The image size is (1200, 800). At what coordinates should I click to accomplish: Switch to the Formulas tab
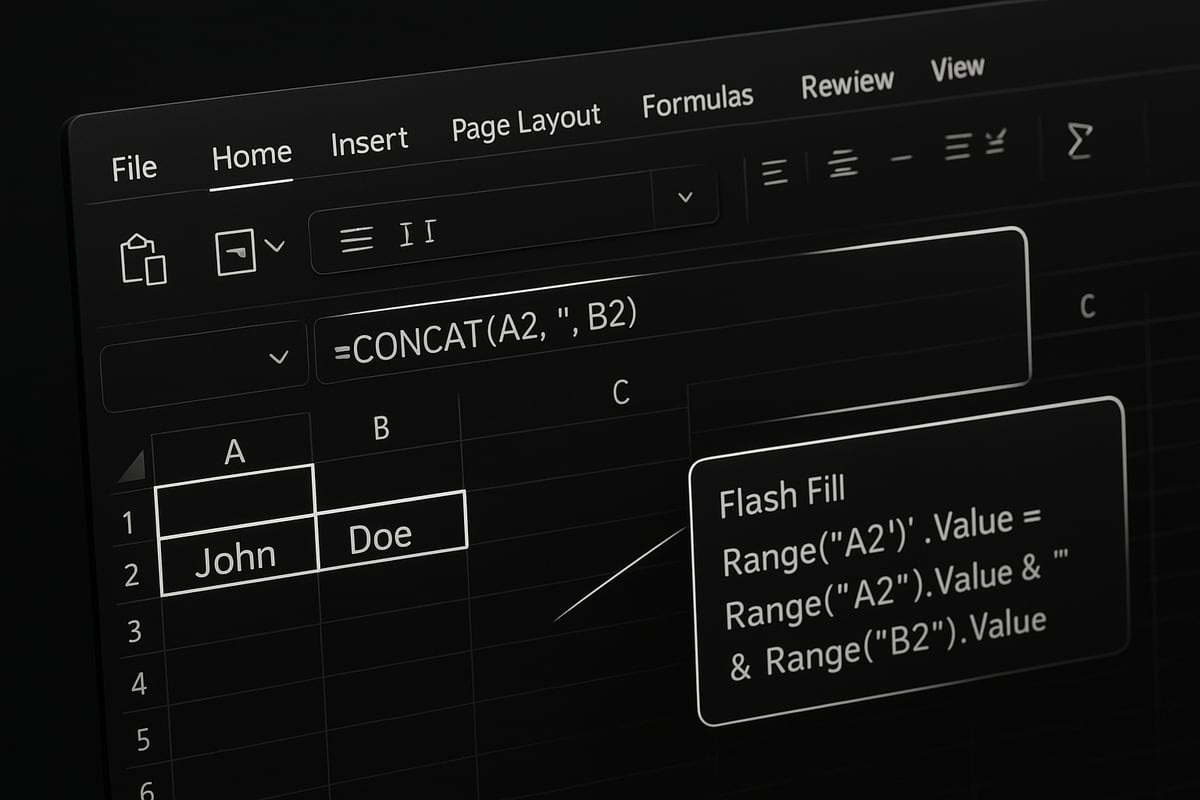(x=698, y=97)
